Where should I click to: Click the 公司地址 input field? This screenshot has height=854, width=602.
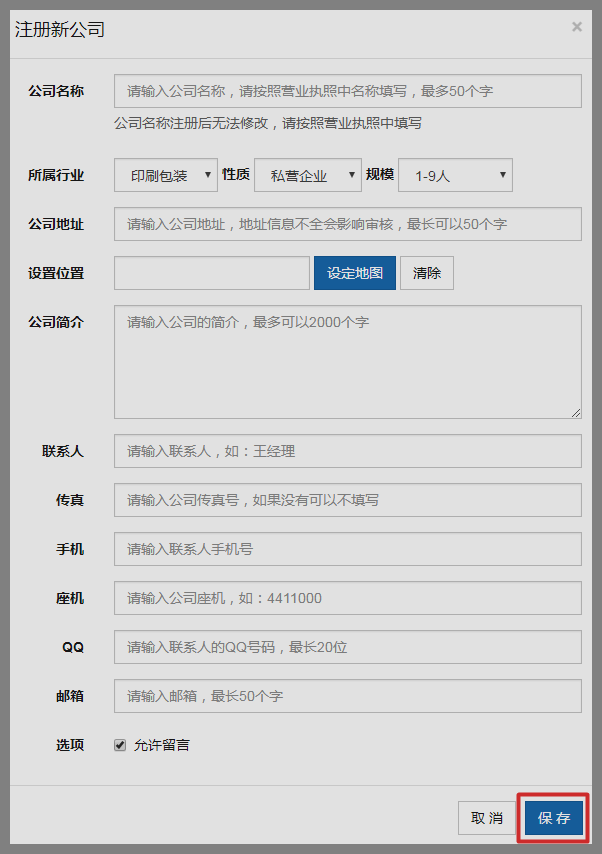pos(347,224)
